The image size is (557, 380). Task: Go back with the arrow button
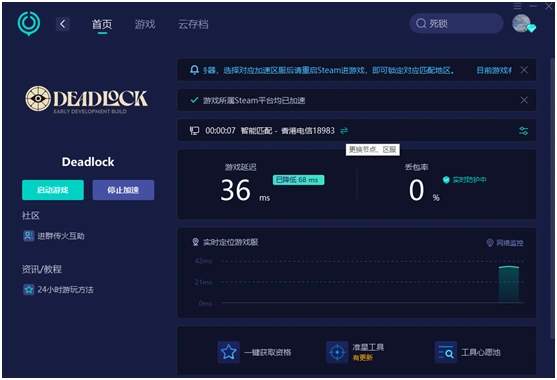coord(63,24)
